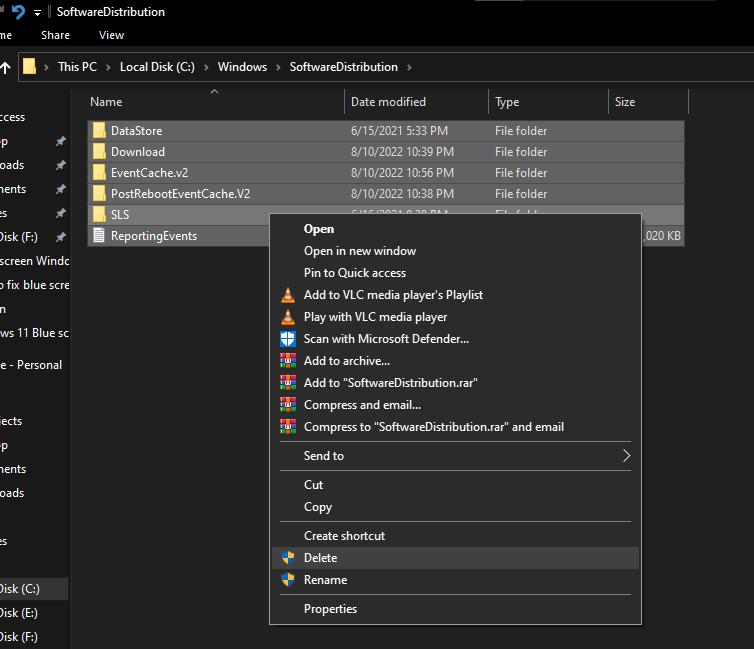
Task: Navigate up using the Up arrow button
Action: click(x=5, y=68)
